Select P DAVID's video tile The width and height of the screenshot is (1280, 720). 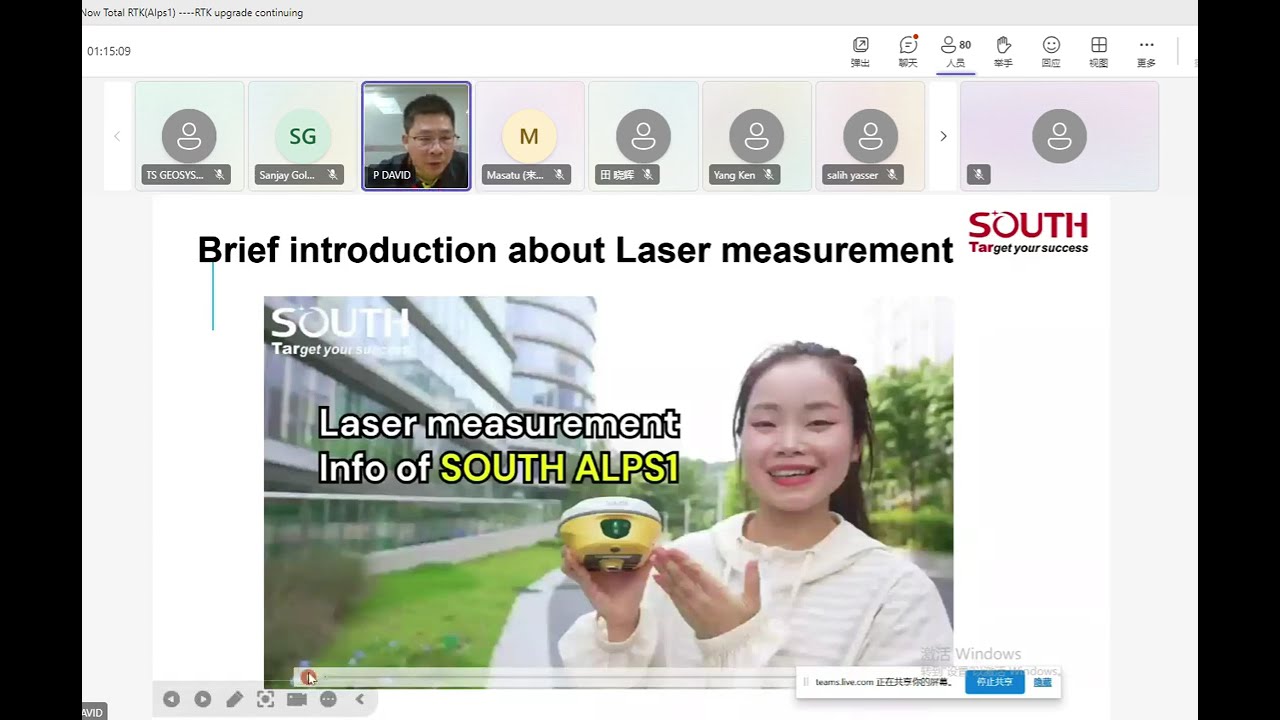[416, 136]
